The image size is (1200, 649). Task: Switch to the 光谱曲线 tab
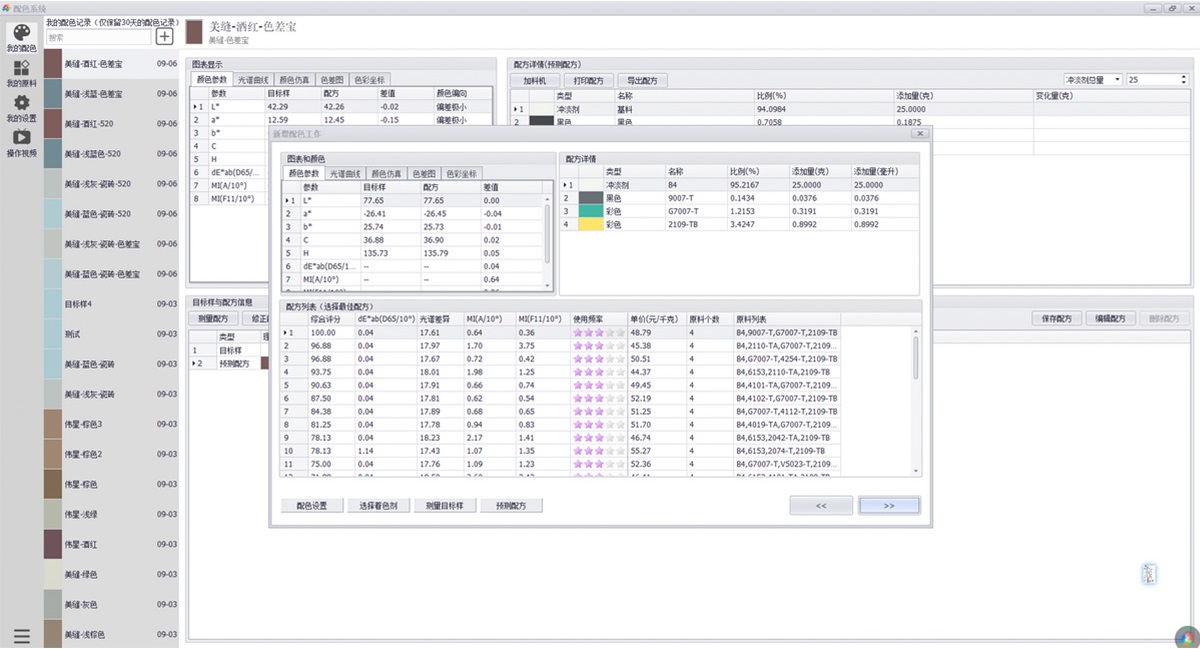coord(252,79)
